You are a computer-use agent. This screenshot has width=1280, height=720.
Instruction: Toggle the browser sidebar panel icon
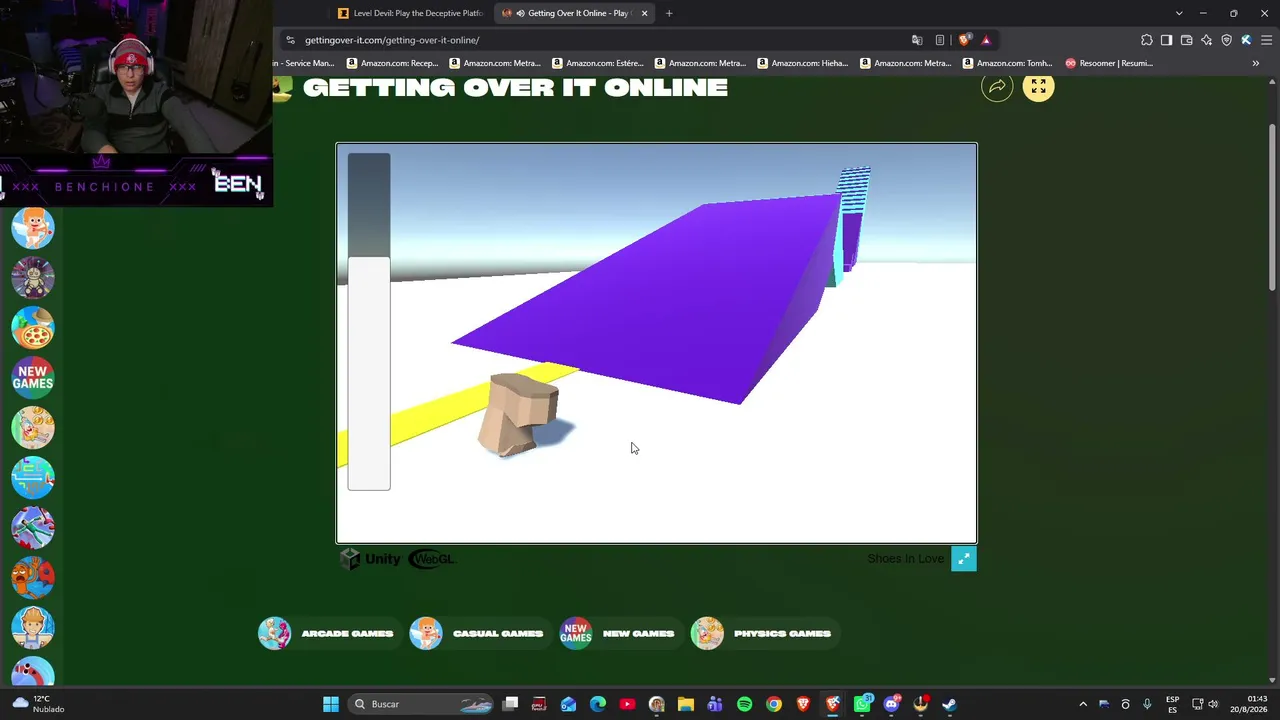point(1166,40)
